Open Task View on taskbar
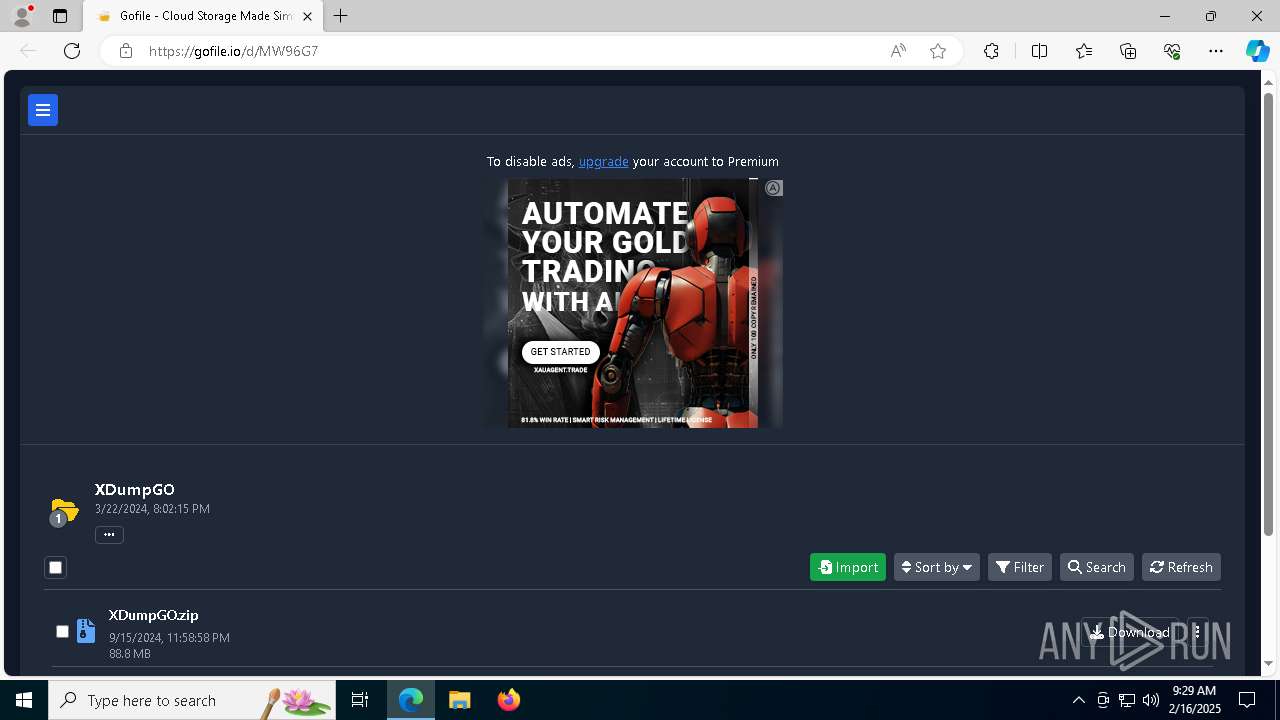Viewport: 1280px width, 720px height. click(360, 700)
